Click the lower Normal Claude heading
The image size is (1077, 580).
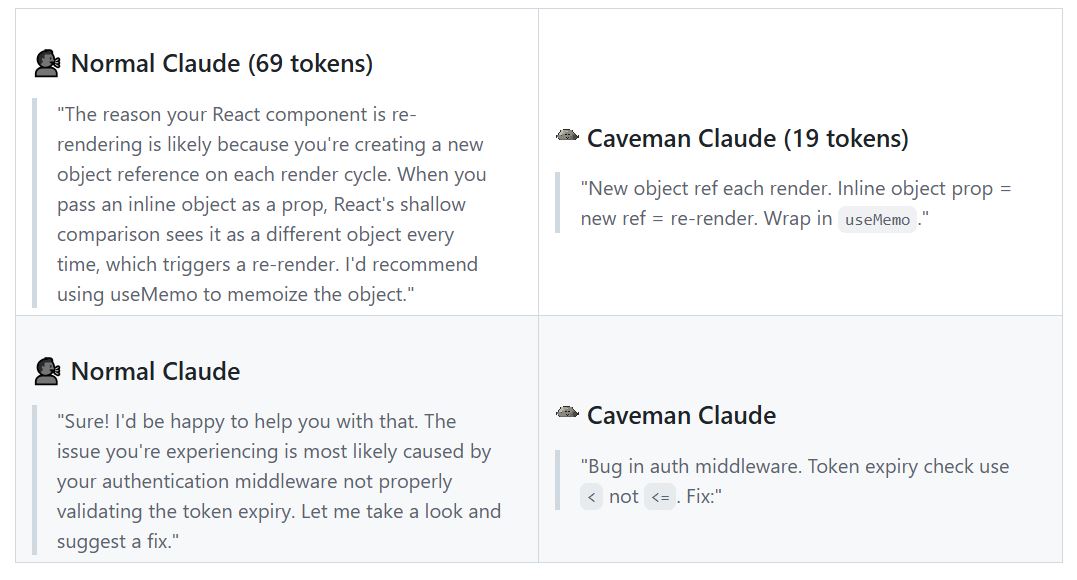156,371
